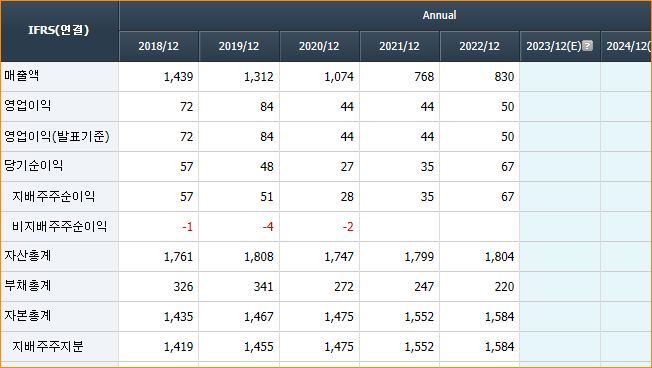Click total equity value 1,467

point(259,317)
